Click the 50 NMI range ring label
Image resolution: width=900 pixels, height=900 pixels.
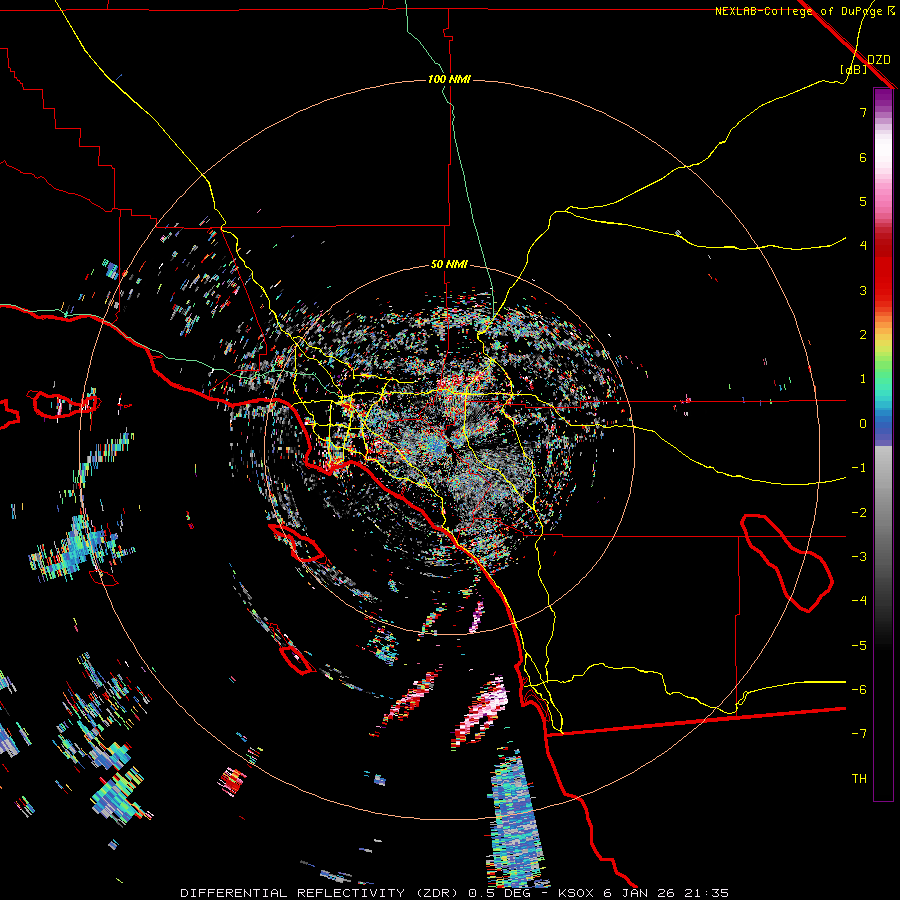(x=449, y=265)
